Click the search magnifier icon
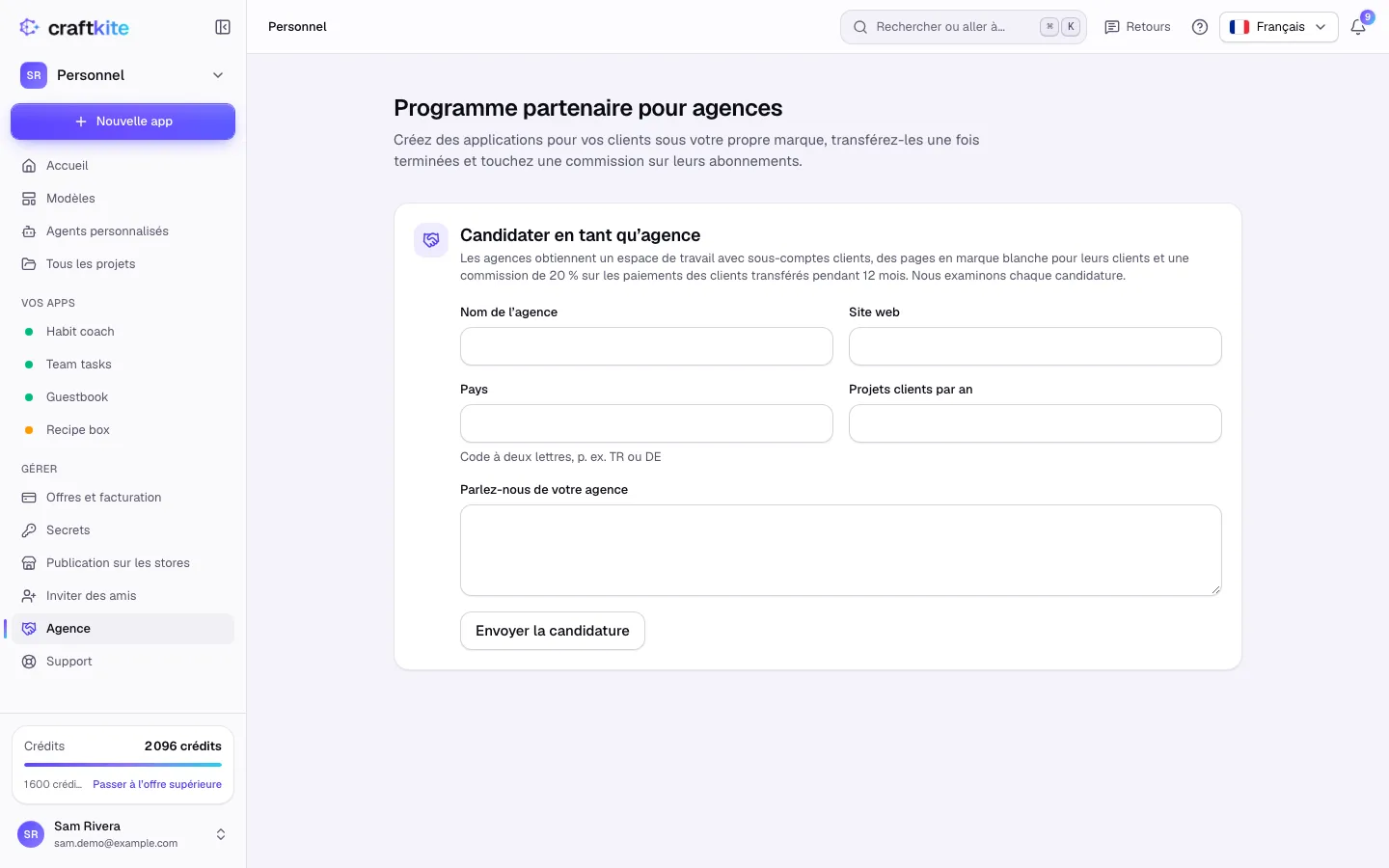The image size is (1389, 868). (x=860, y=27)
